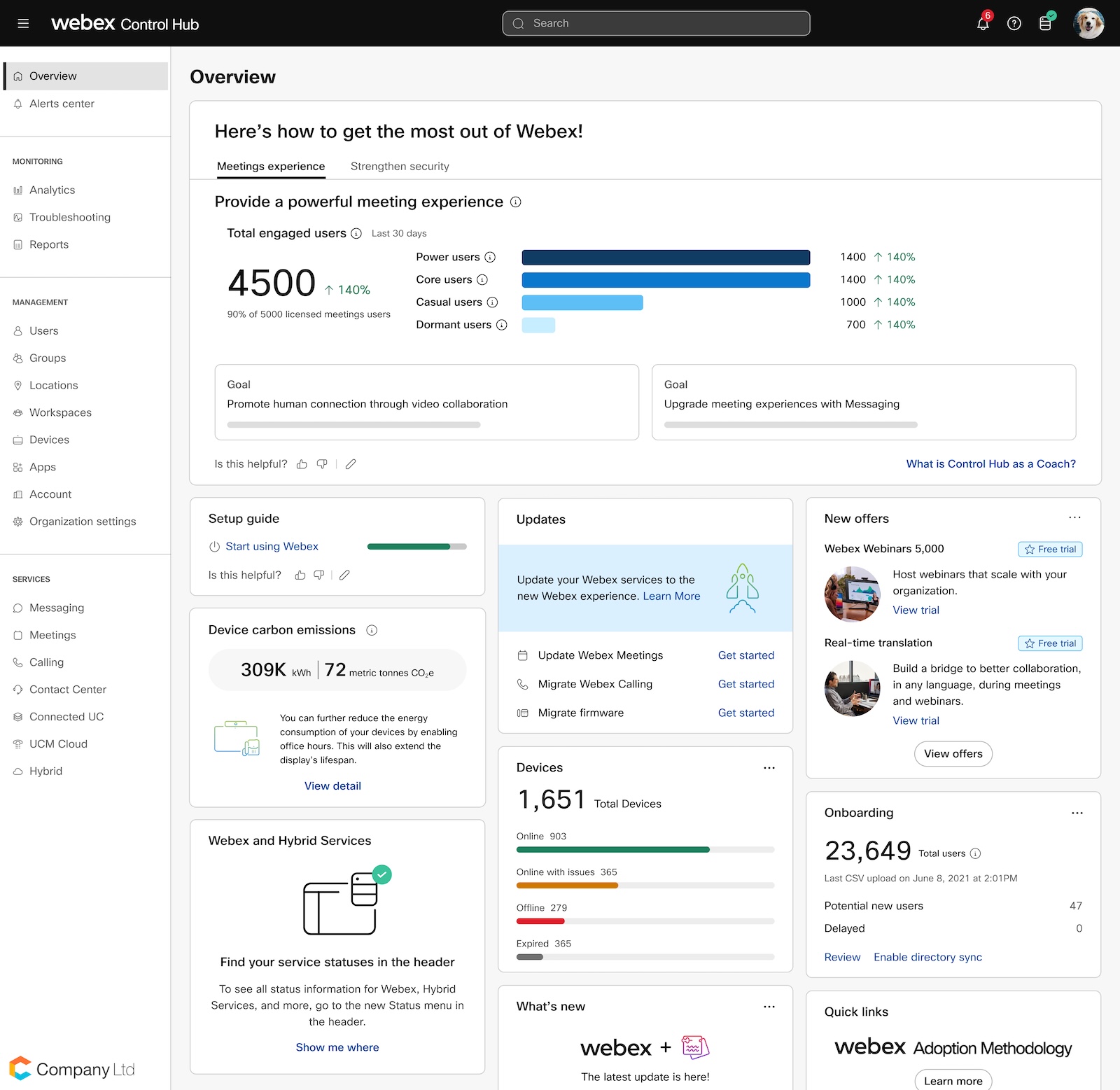
Task: Give a thumbs up to the meeting experience tips
Action: pyautogui.click(x=302, y=463)
